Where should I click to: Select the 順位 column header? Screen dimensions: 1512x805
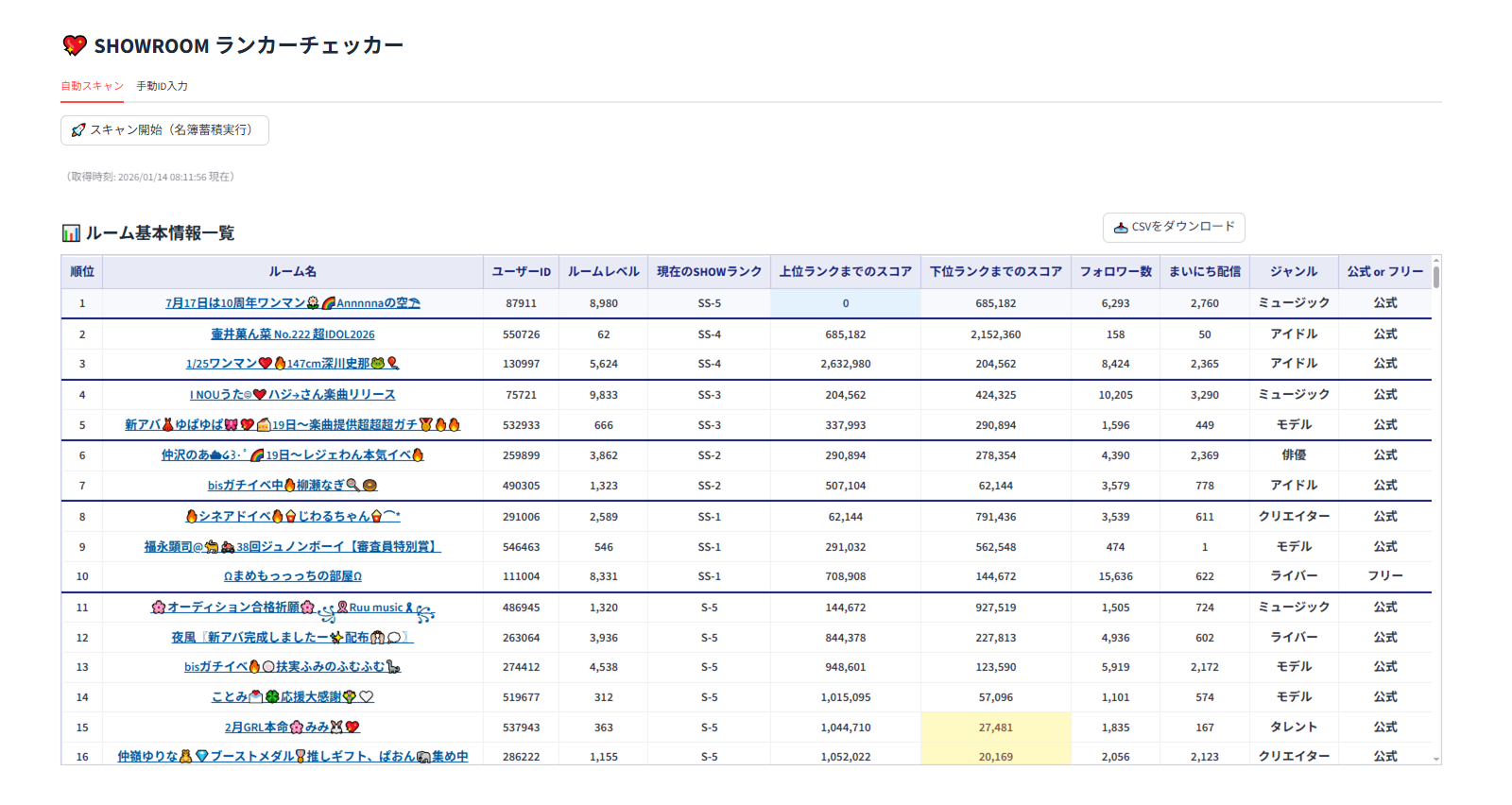pyautogui.click(x=82, y=272)
